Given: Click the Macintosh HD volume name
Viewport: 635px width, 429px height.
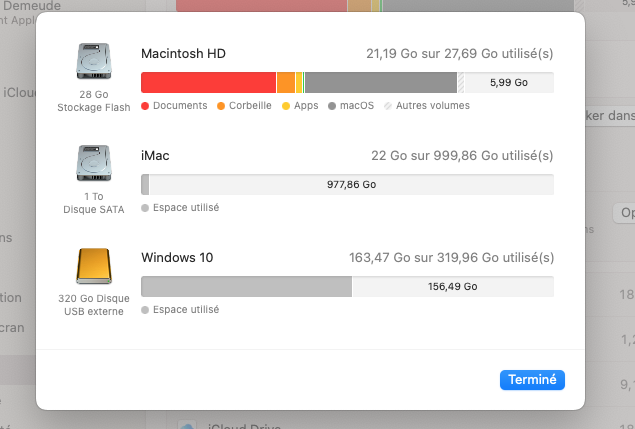Looking at the screenshot, I should pos(184,53).
